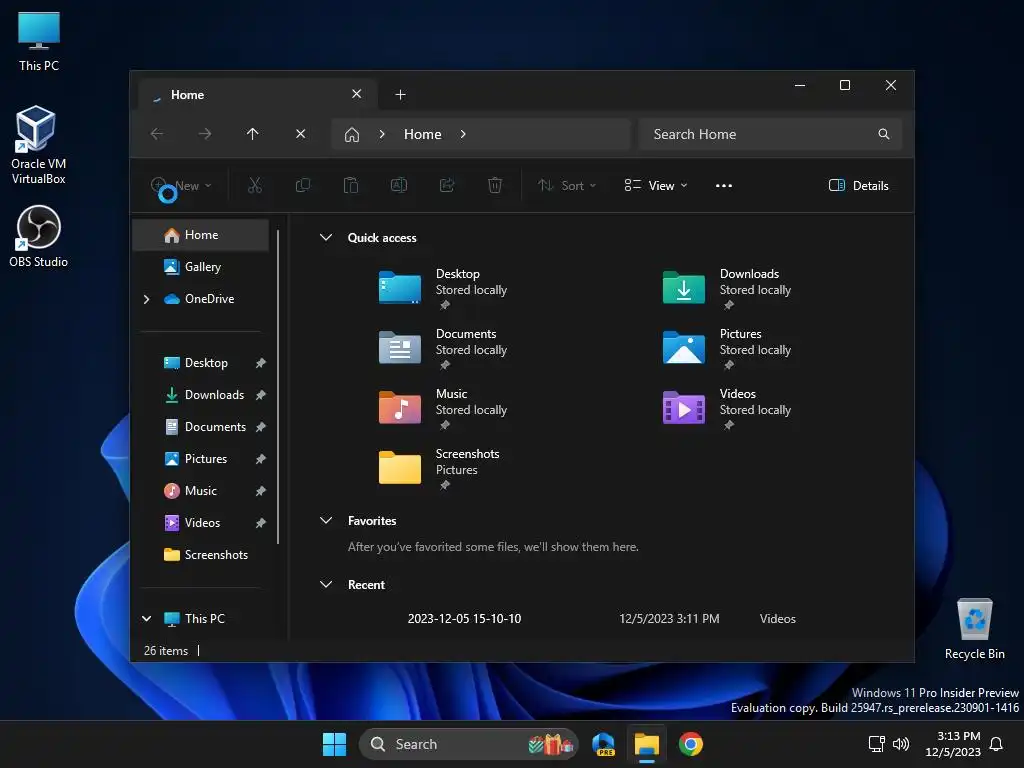This screenshot has height=768, width=1024.
Task: Unpin Videos in the navigation pane
Action: tap(261, 523)
